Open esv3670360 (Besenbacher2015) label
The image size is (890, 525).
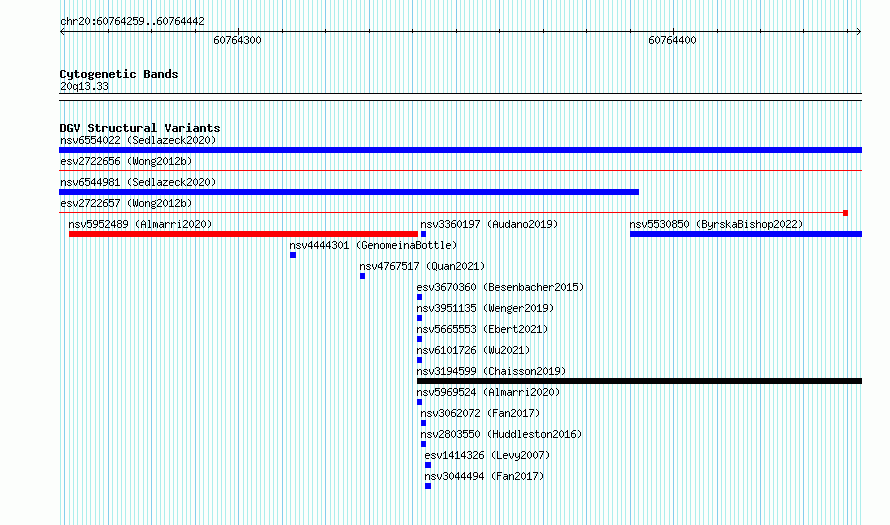501,287
